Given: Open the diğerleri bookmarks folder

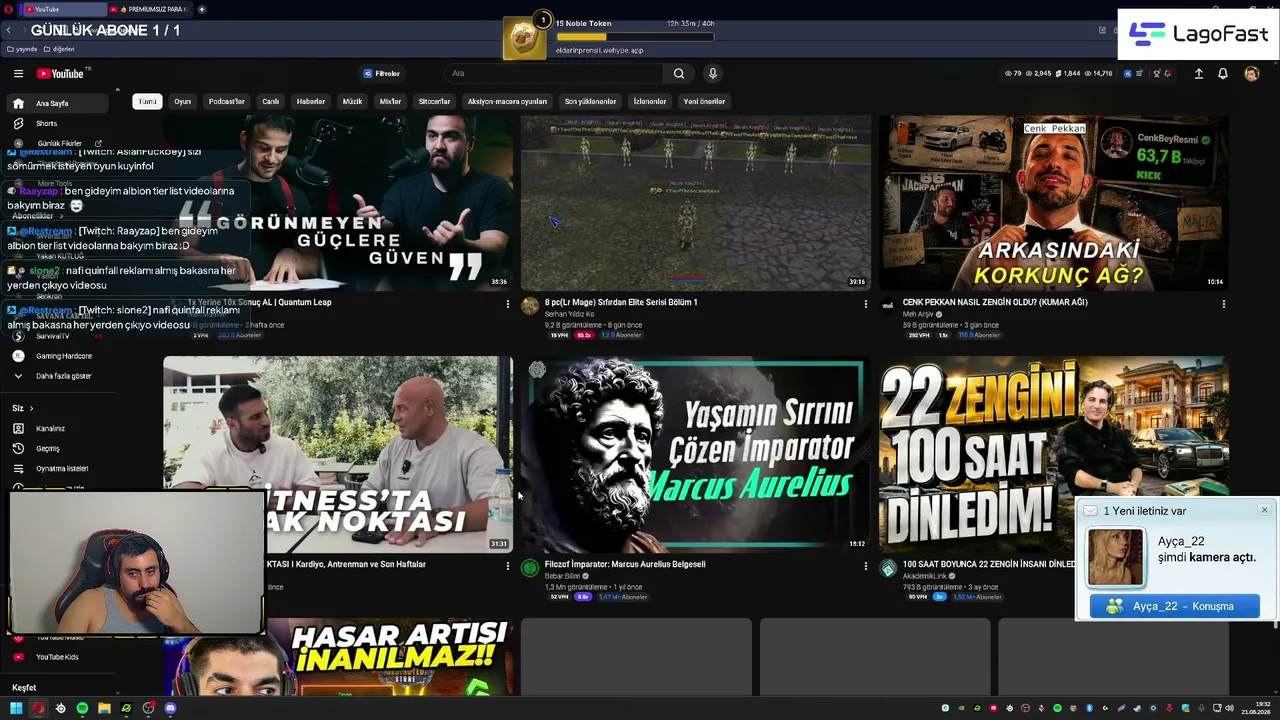Looking at the screenshot, I should click(x=60, y=49).
